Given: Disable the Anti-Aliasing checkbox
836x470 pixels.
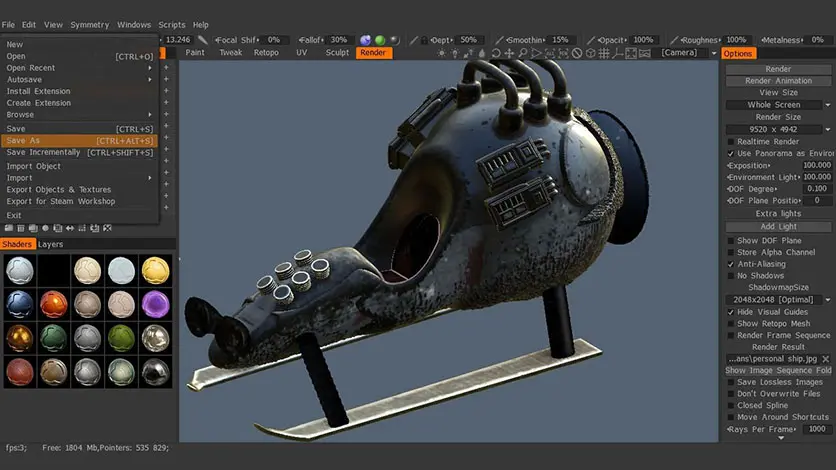Looking at the screenshot, I should pos(730,264).
